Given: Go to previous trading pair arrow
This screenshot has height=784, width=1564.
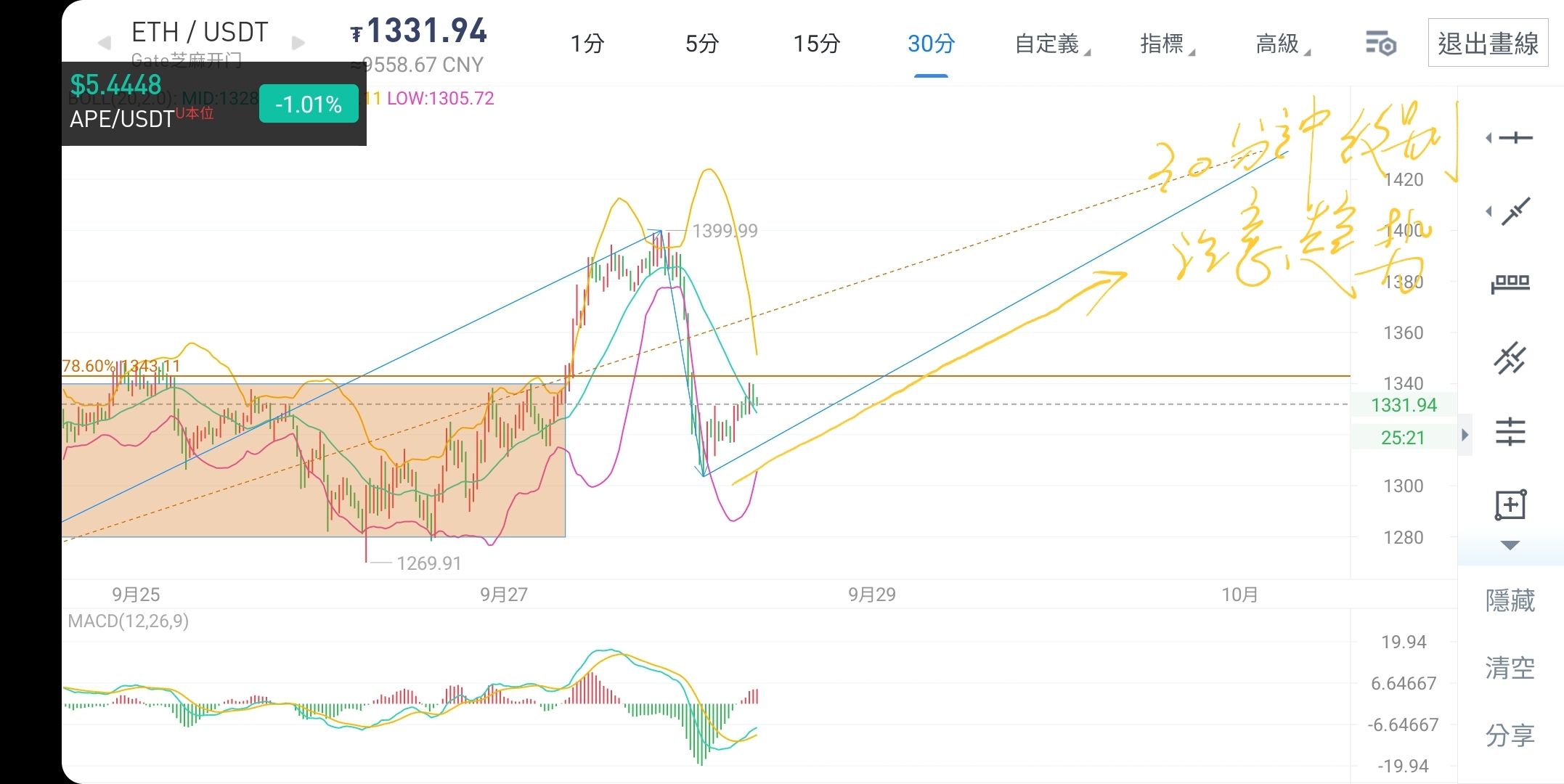Looking at the screenshot, I should 105,44.
